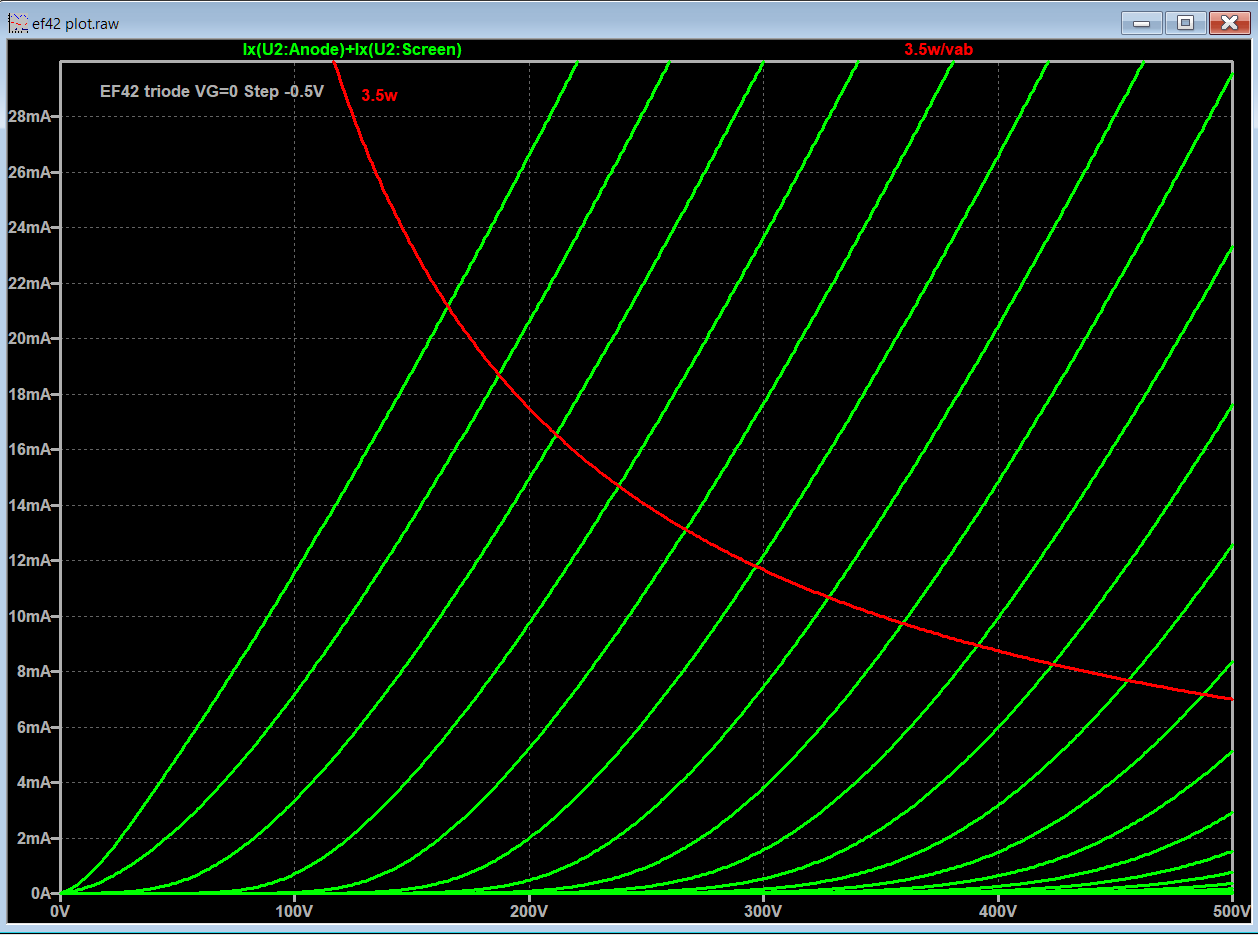Select the red 3.5w/vab trace label

[x=938, y=49]
